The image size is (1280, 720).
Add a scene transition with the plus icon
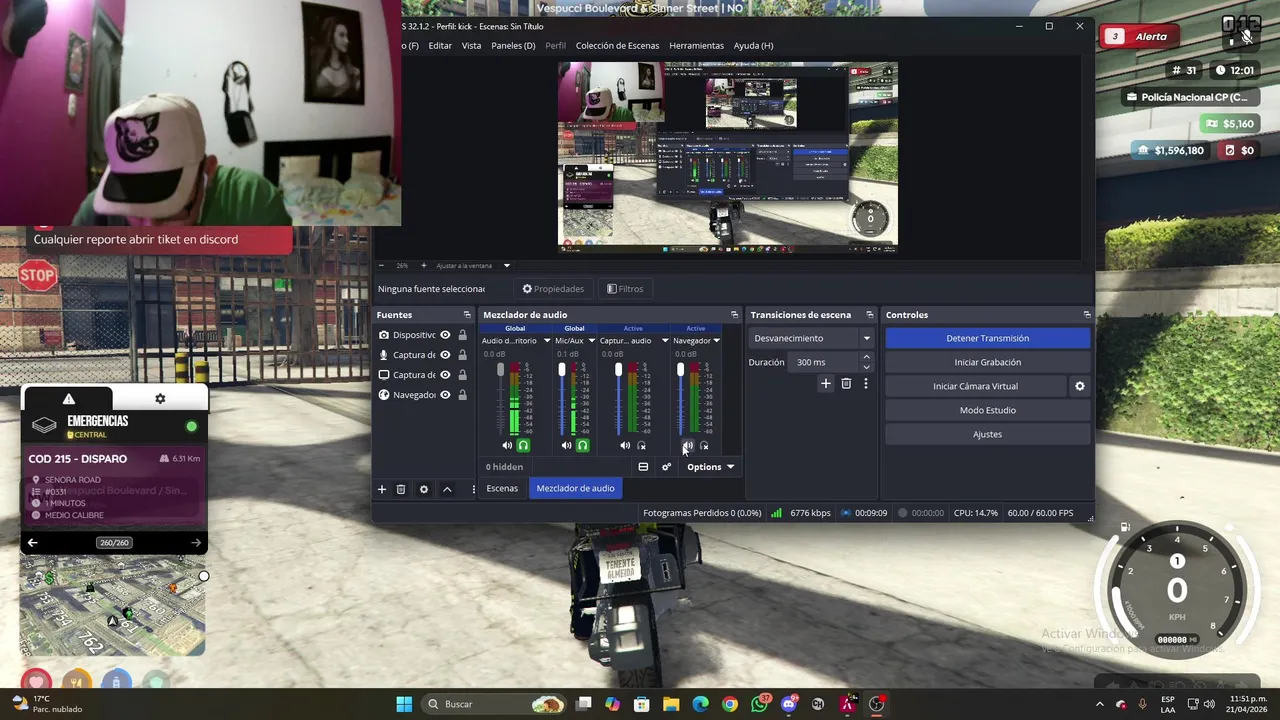click(x=826, y=383)
